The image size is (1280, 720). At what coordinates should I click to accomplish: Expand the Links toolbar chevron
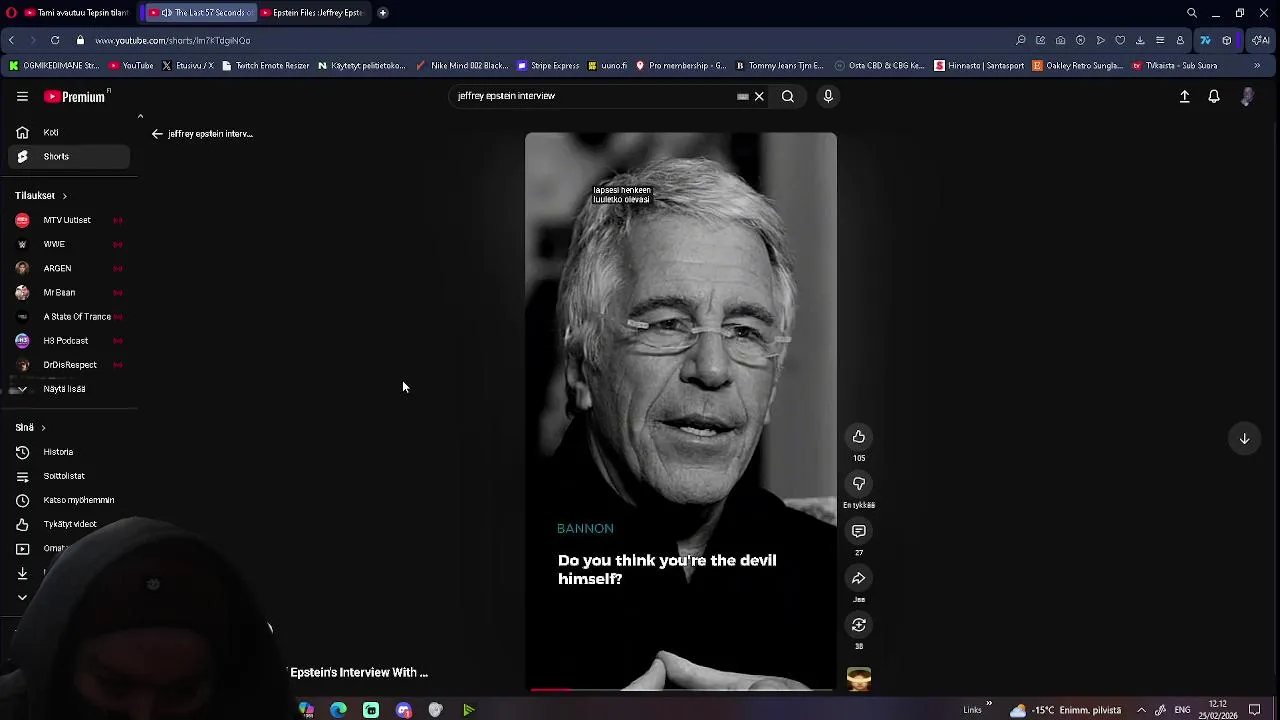(989, 704)
